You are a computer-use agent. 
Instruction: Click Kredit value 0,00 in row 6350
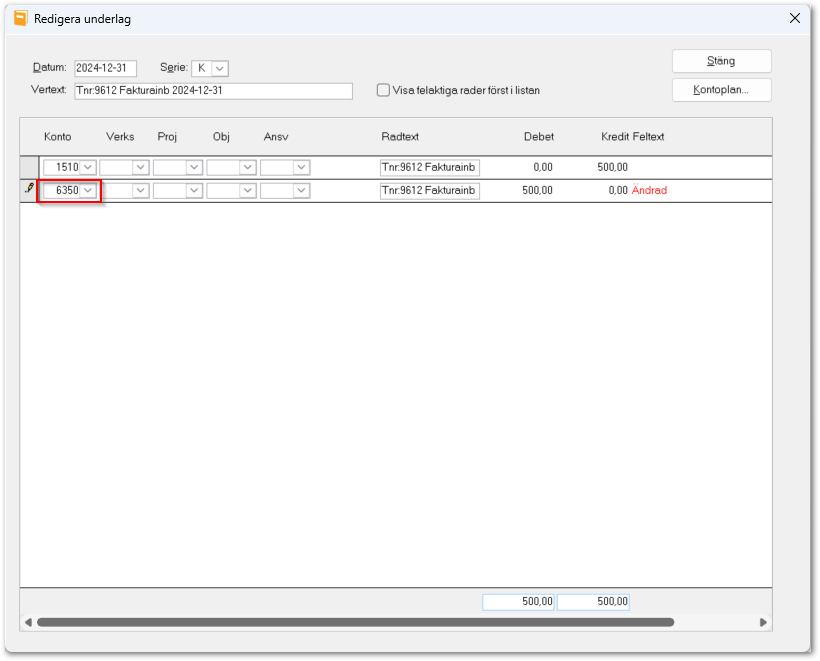coord(618,190)
